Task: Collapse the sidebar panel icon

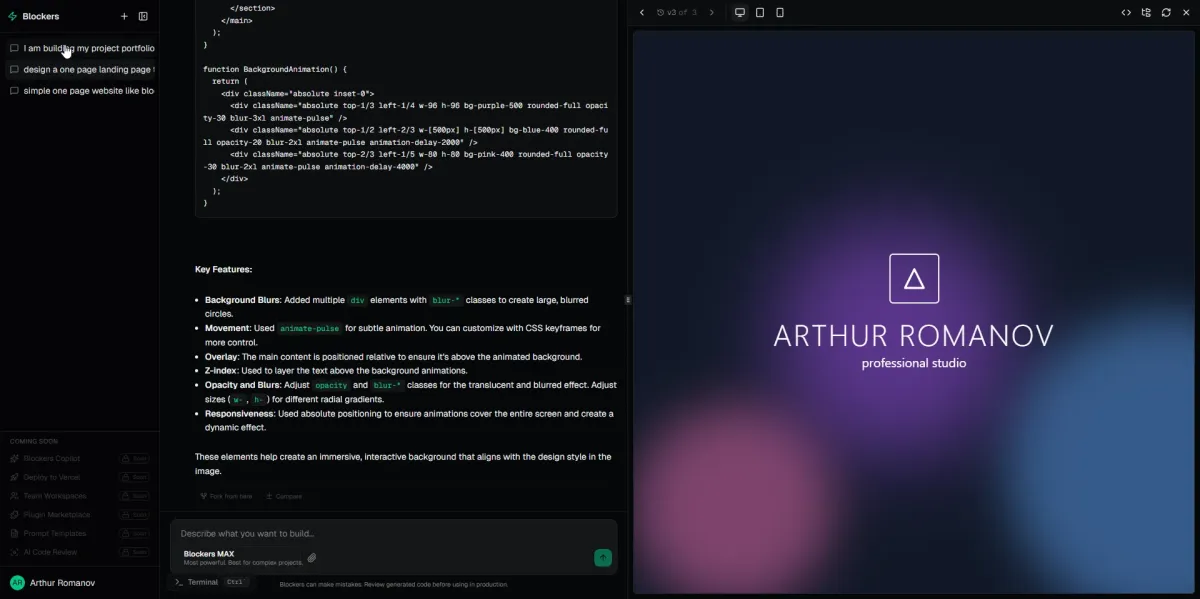Action: (143, 16)
